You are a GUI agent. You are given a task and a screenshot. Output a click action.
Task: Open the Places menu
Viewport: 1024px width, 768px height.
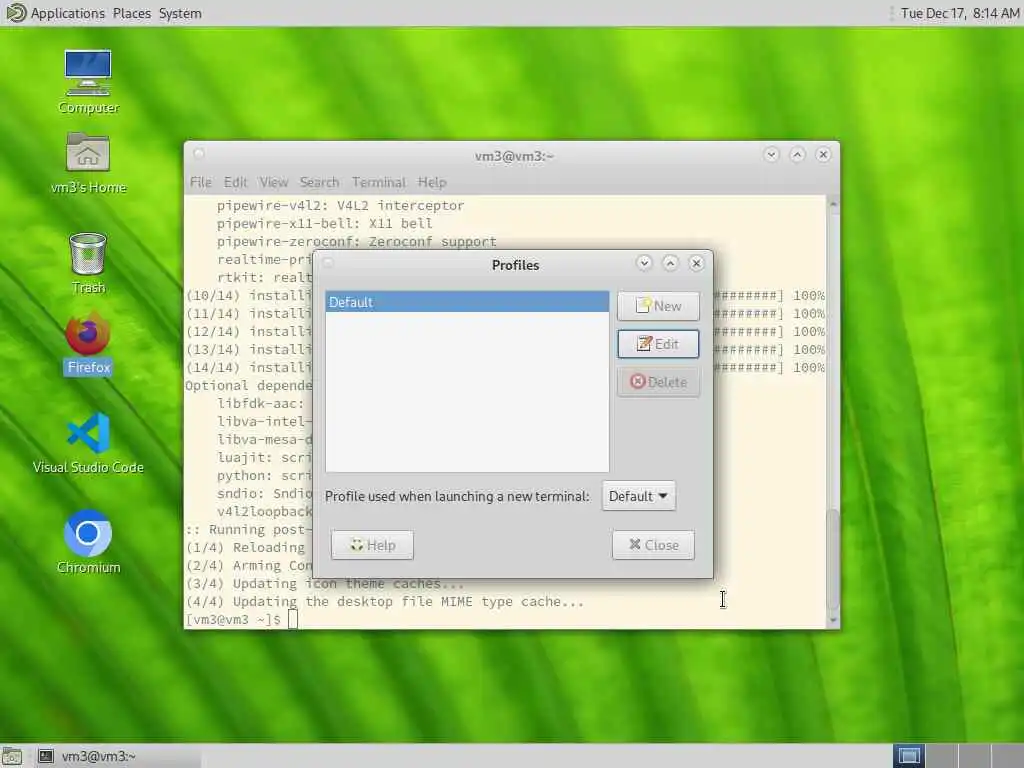click(x=131, y=13)
